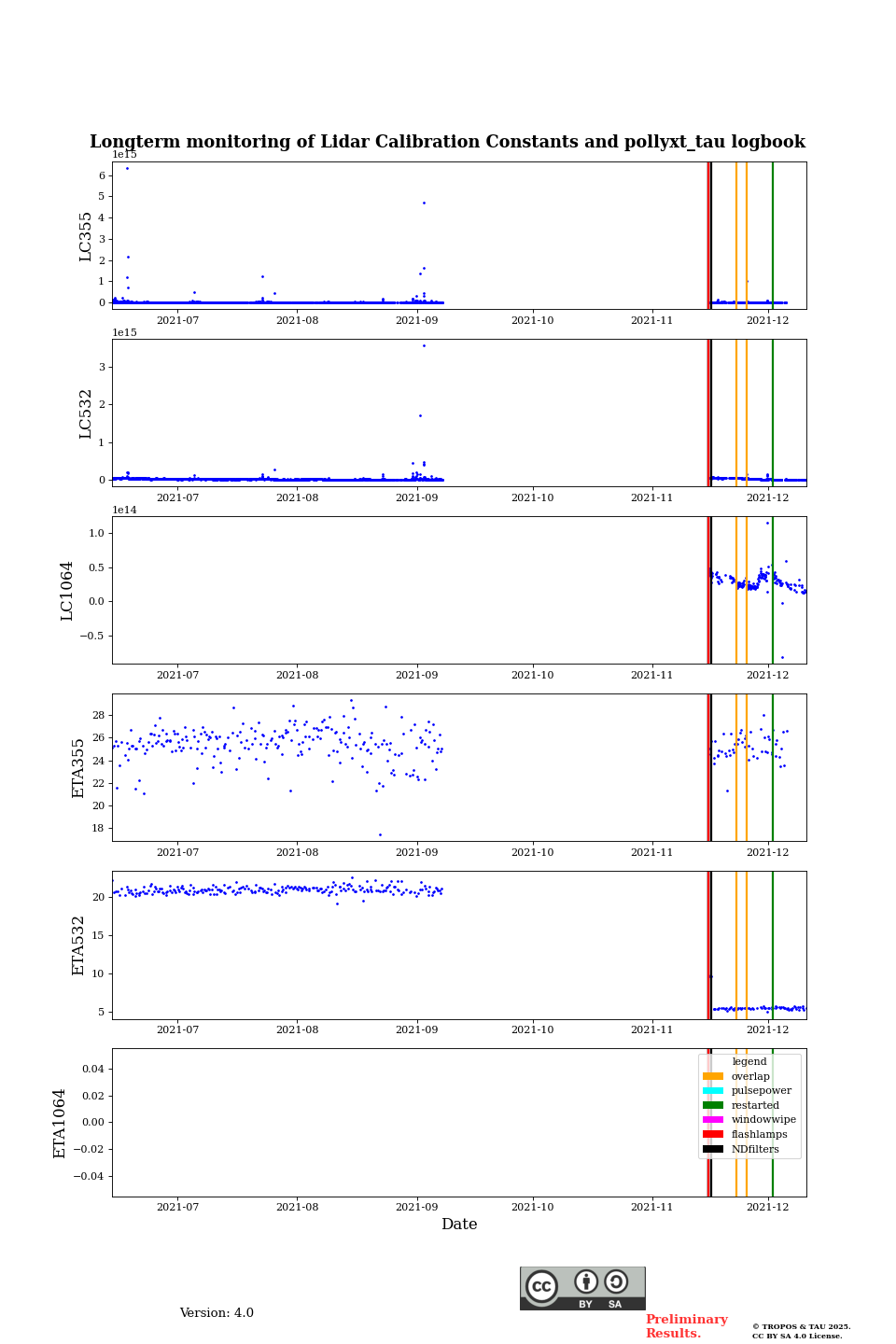
Task: Click the 2021-10 tick under ETA1064 plot
Action: click(532, 1207)
